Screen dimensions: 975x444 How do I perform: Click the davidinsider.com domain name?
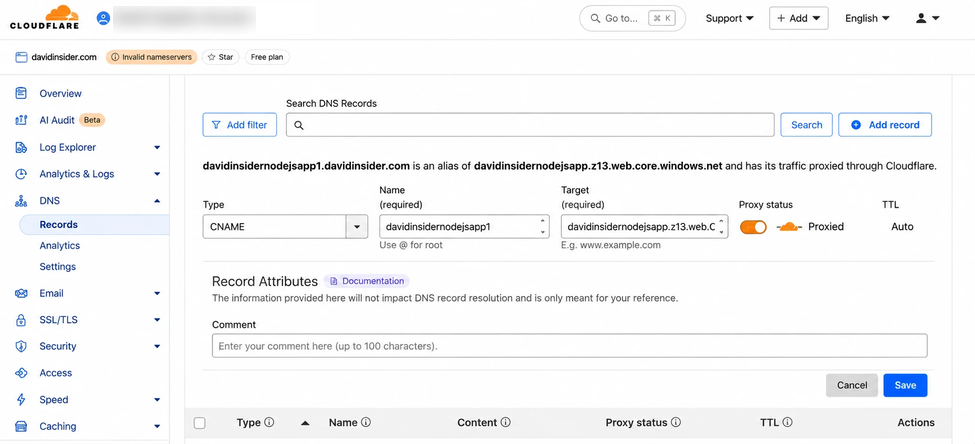pyautogui.click(x=64, y=57)
